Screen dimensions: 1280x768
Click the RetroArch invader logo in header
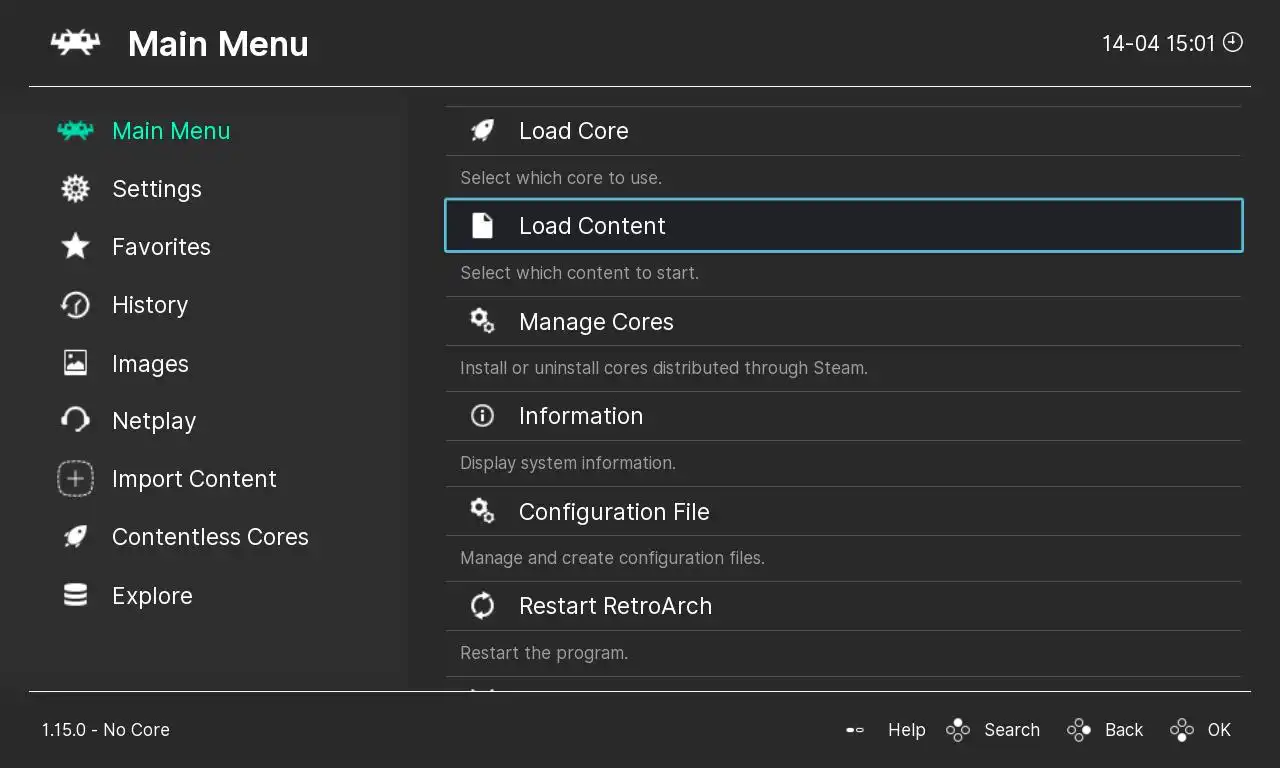75,43
